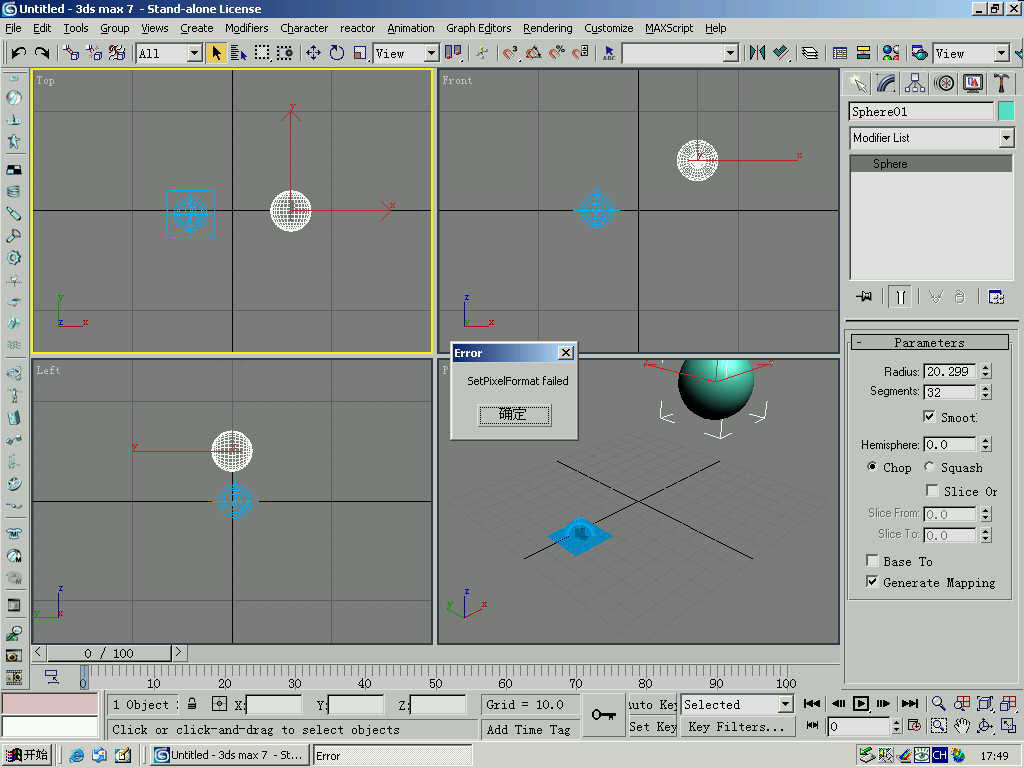Select the Select and Rotate tool
1024x768 pixels.
[337, 53]
